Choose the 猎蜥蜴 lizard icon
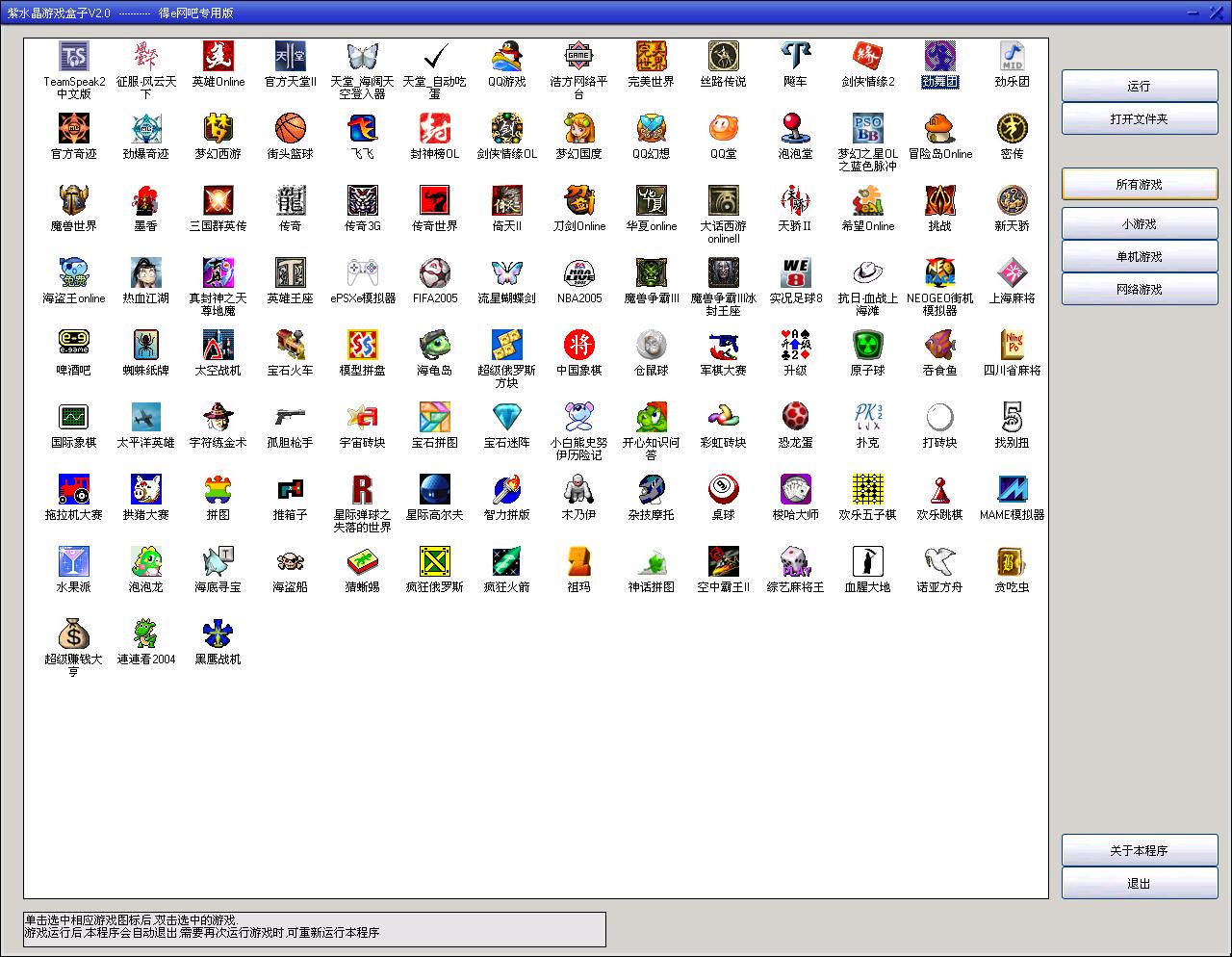Viewport: 1232px width, 957px height. pyautogui.click(x=363, y=561)
